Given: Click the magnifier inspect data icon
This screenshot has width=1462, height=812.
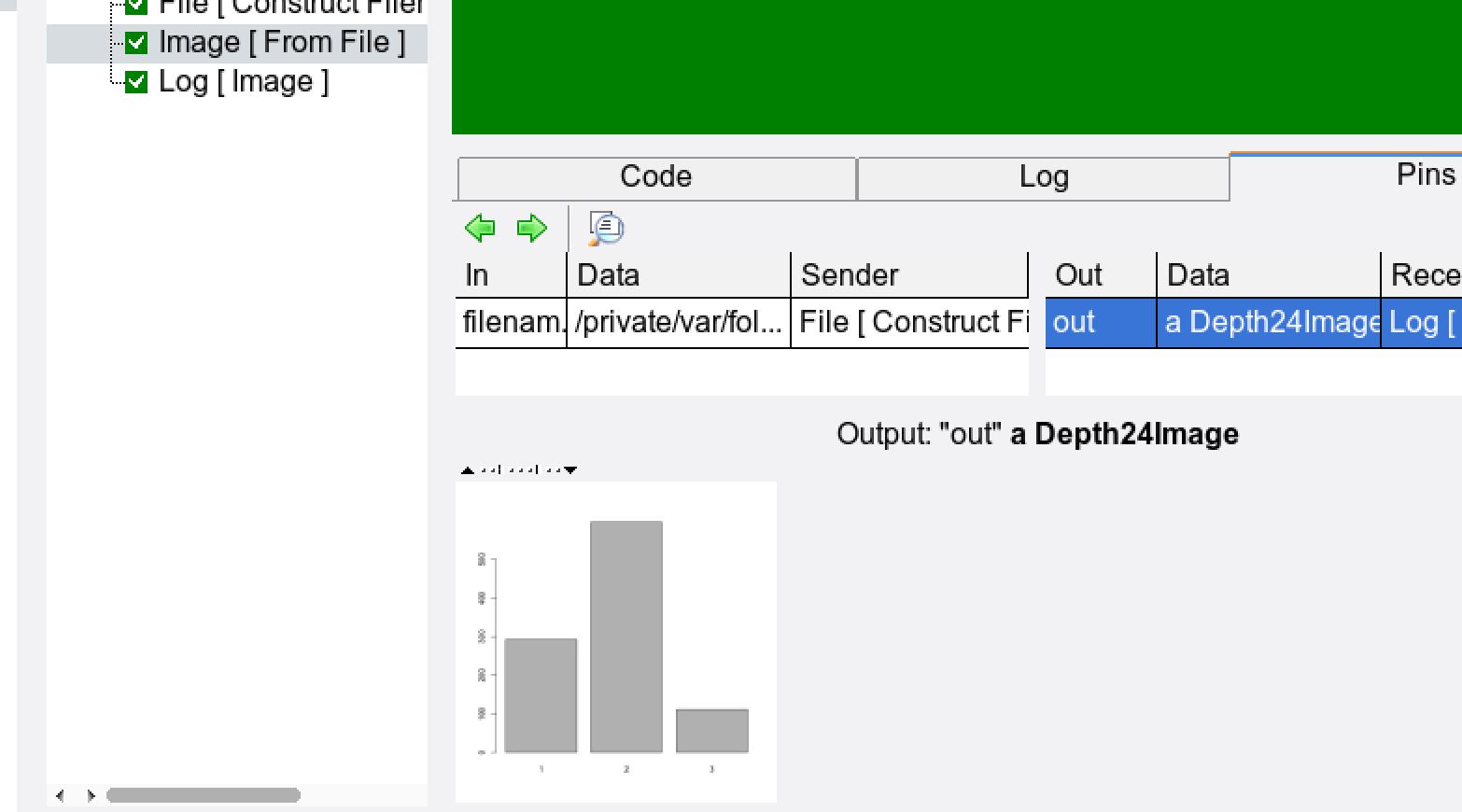Looking at the screenshot, I should (606, 228).
